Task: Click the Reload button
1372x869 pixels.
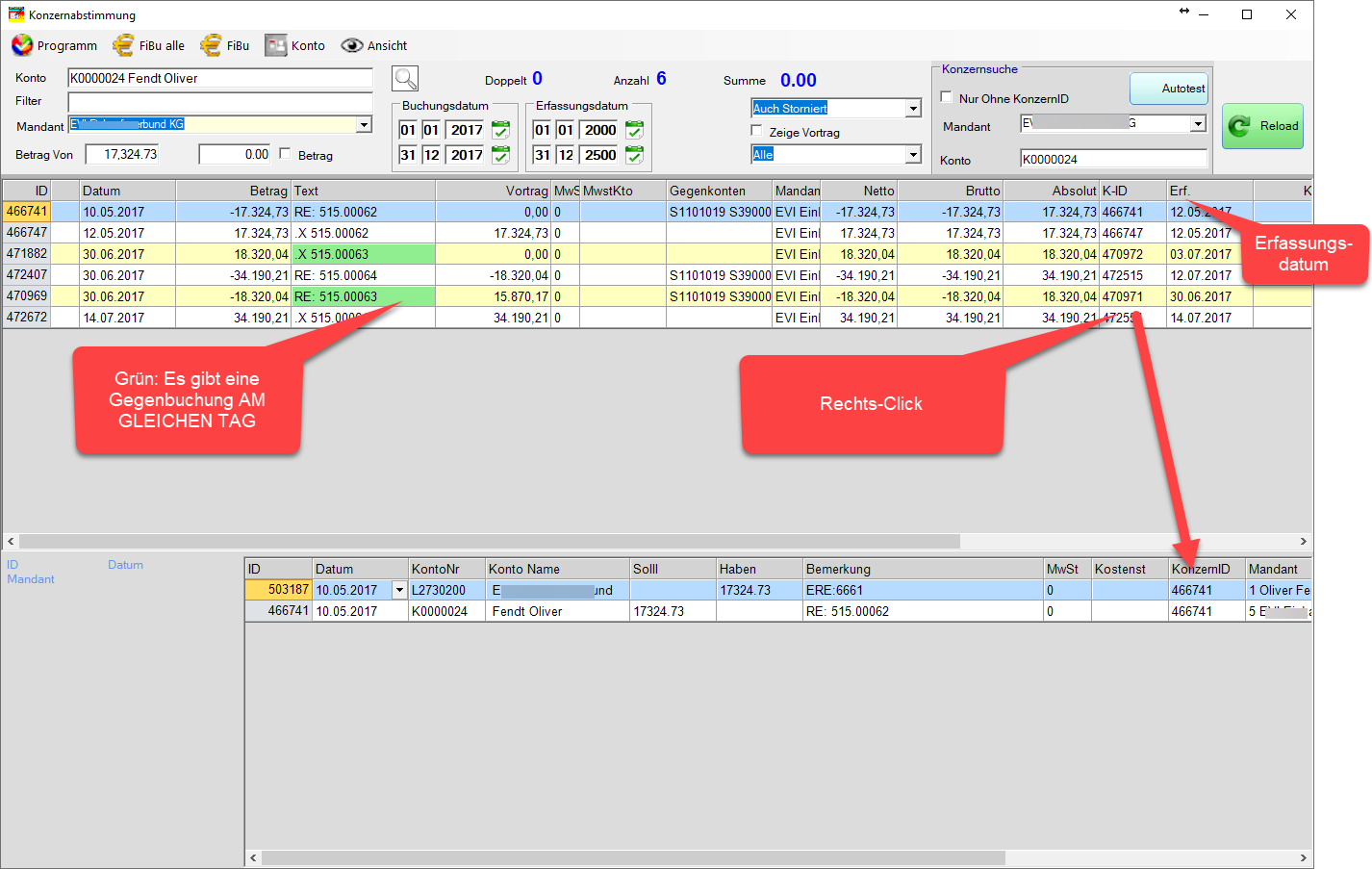Action: pos(1262,126)
